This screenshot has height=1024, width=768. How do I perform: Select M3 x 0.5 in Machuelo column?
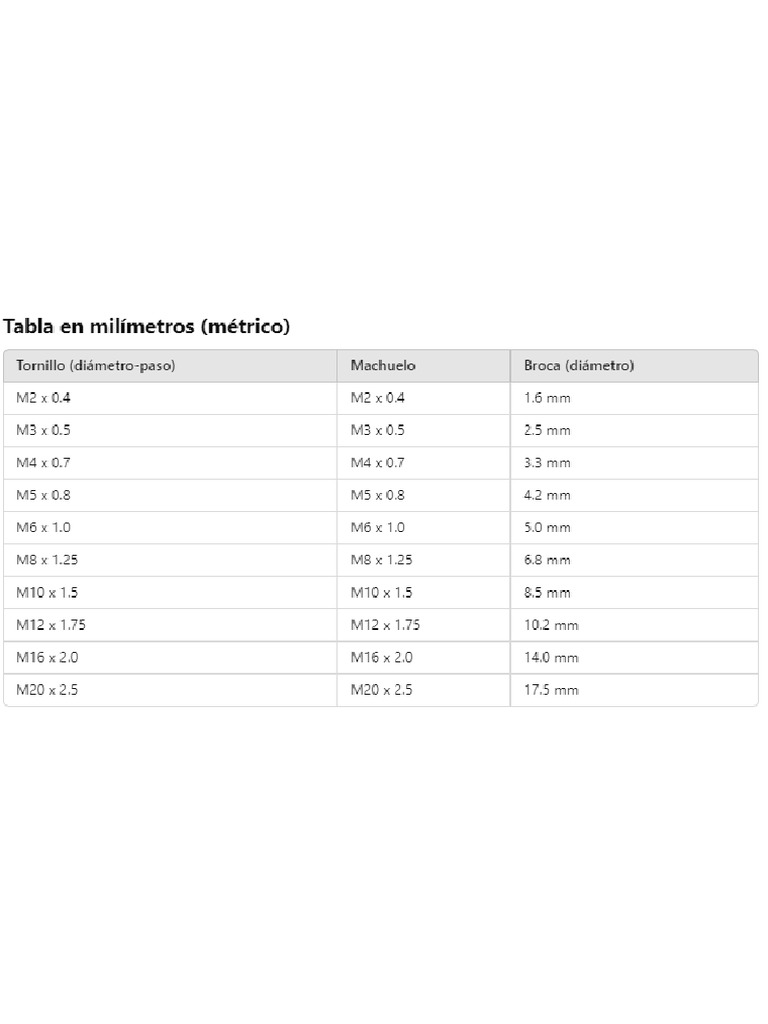(x=378, y=430)
